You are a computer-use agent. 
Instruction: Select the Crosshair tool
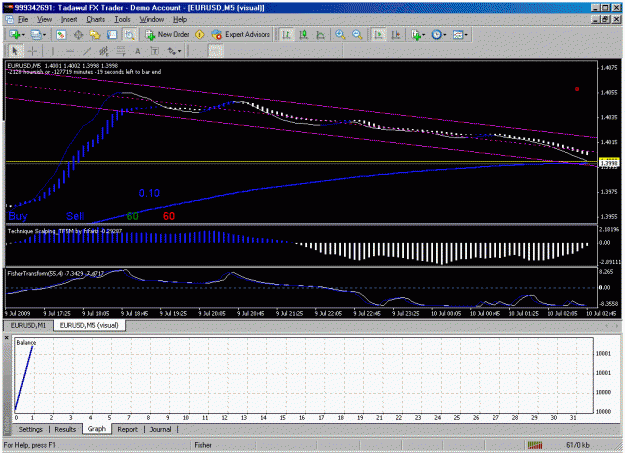coord(33,51)
